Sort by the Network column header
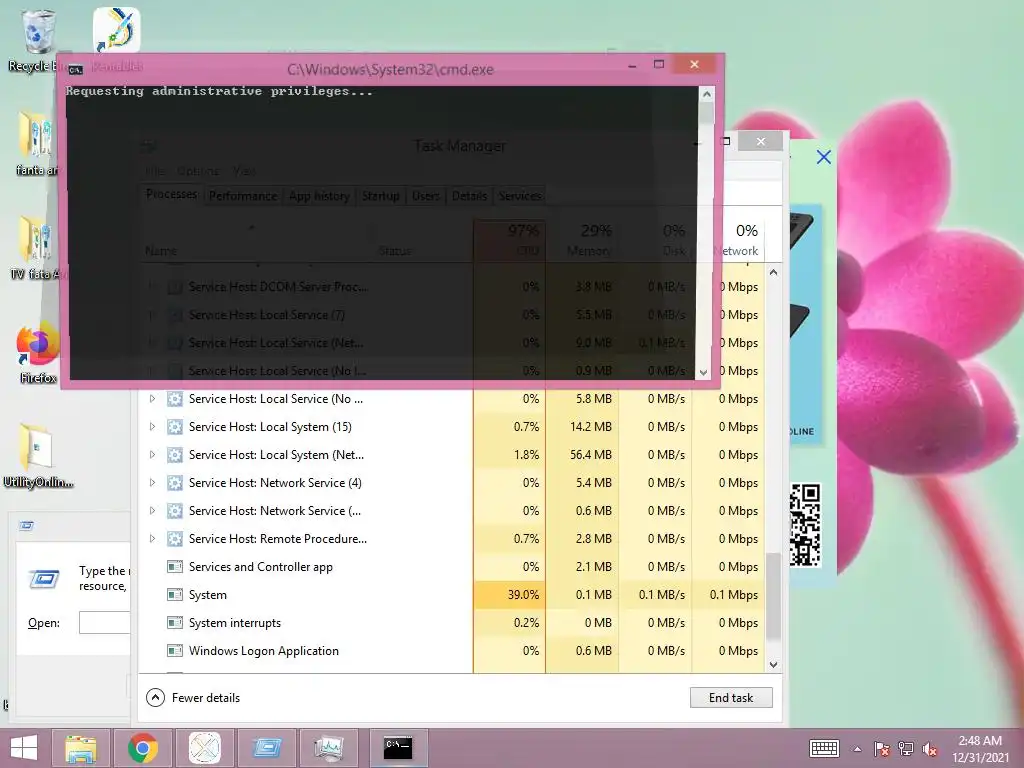This screenshot has width=1024, height=768. pyautogui.click(x=737, y=240)
